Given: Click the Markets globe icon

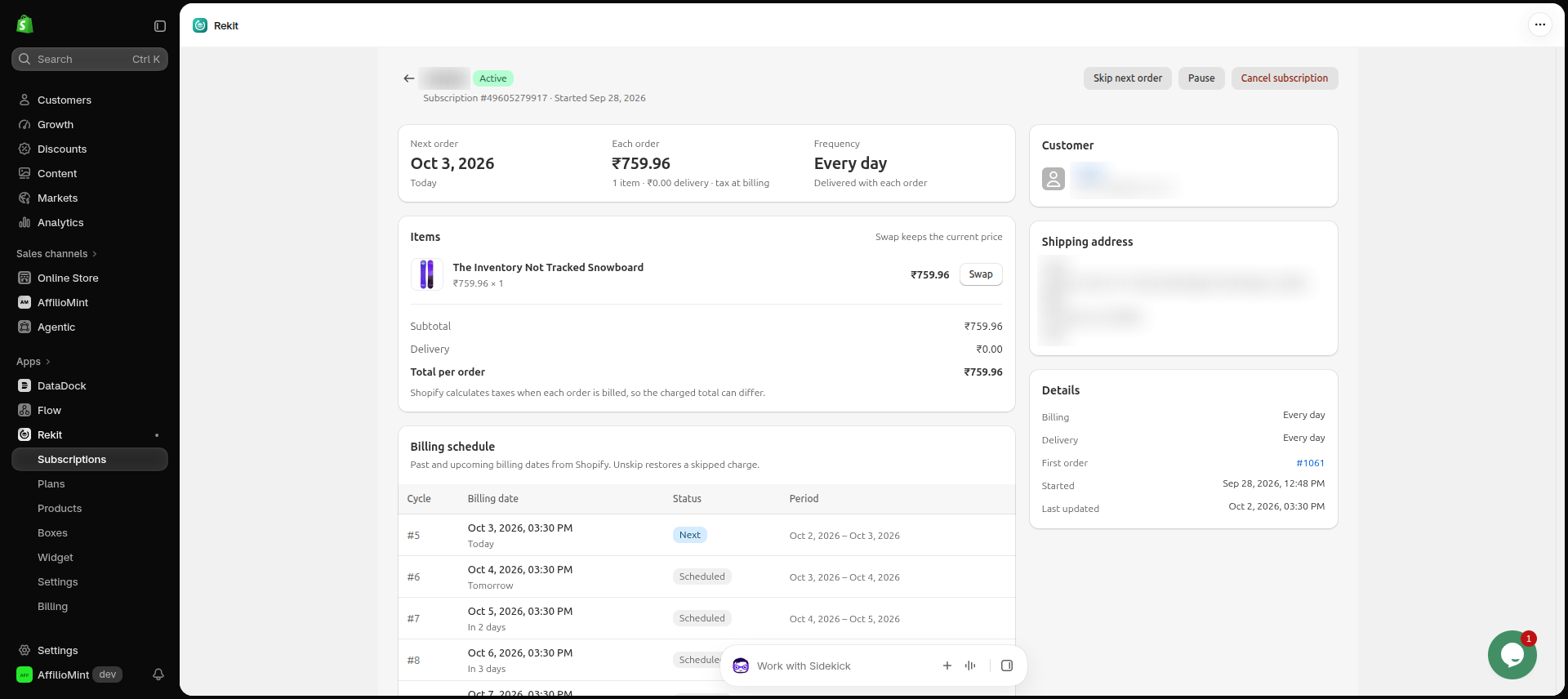Looking at the screenshot, I should pyautogui.click(x=24, y=198).
